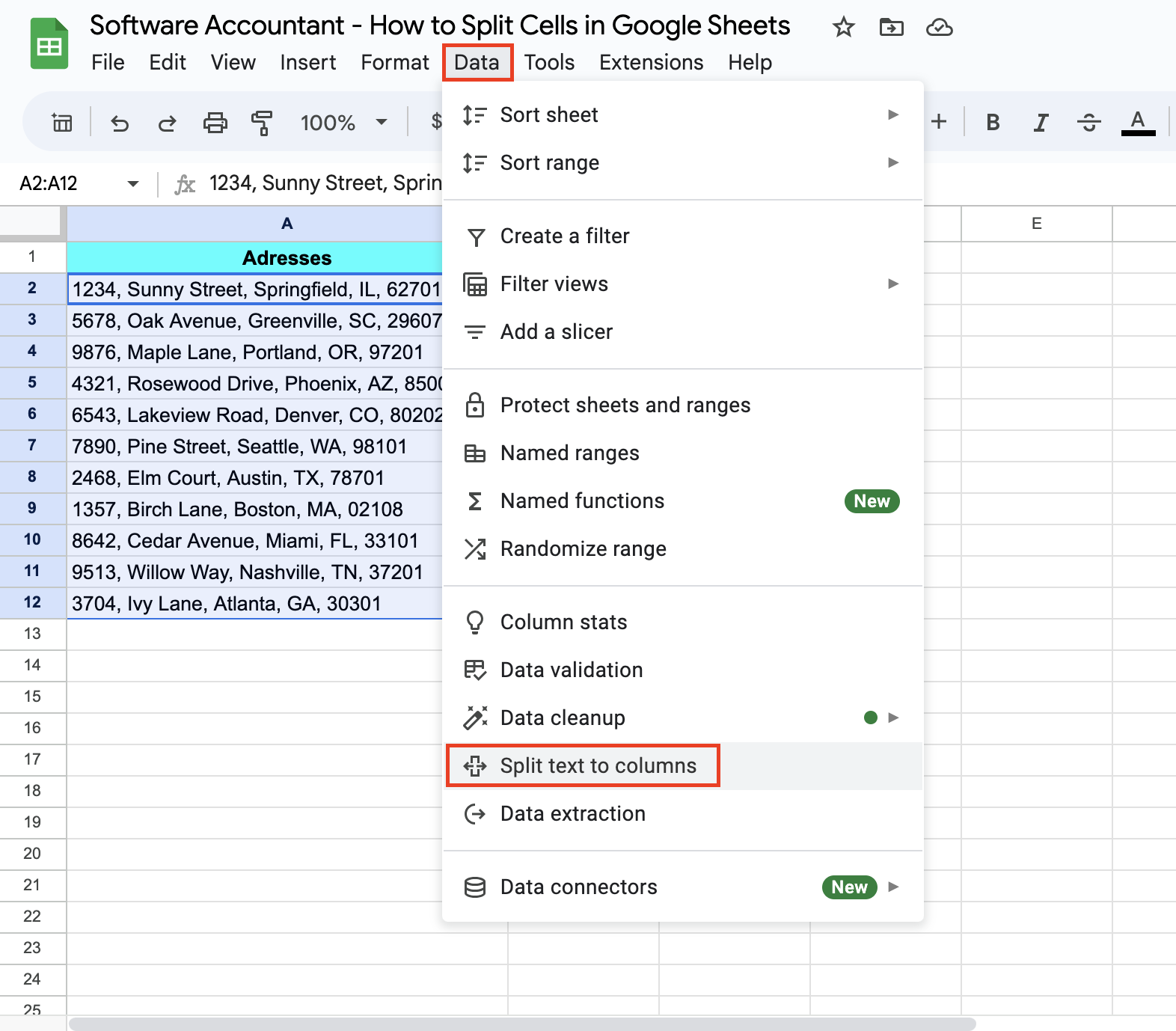Choose Split text to columns
The height and width of the screenshot is (1031, 1176).
click(682, 766)
